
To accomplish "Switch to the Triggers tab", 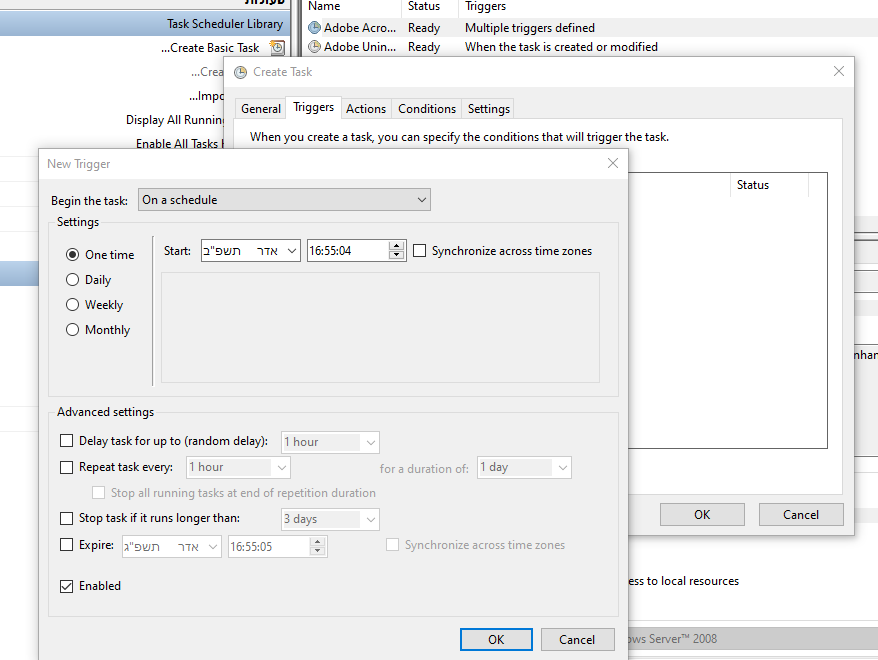I will pos(314,107).
